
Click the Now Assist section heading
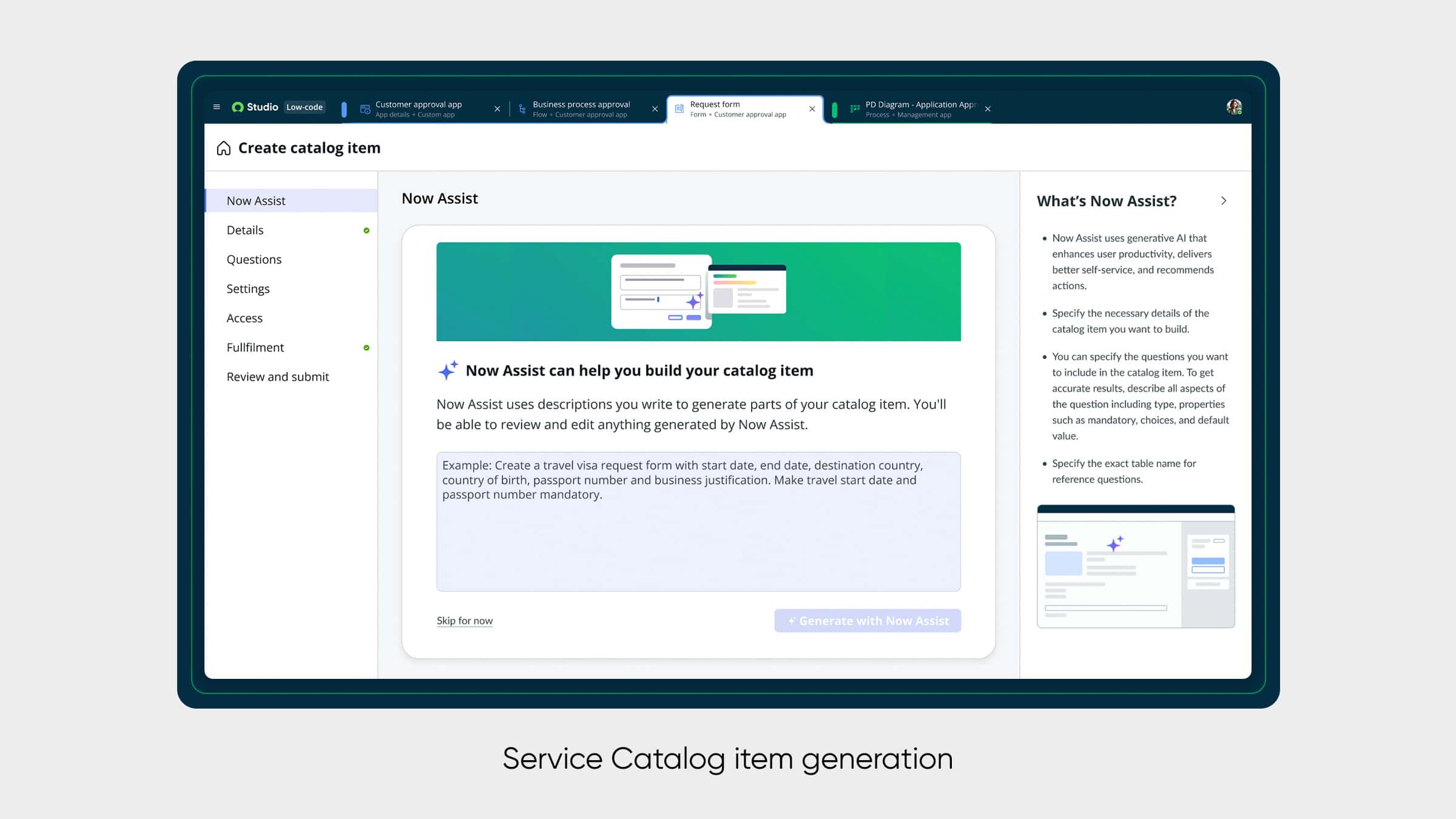point(440,198)
